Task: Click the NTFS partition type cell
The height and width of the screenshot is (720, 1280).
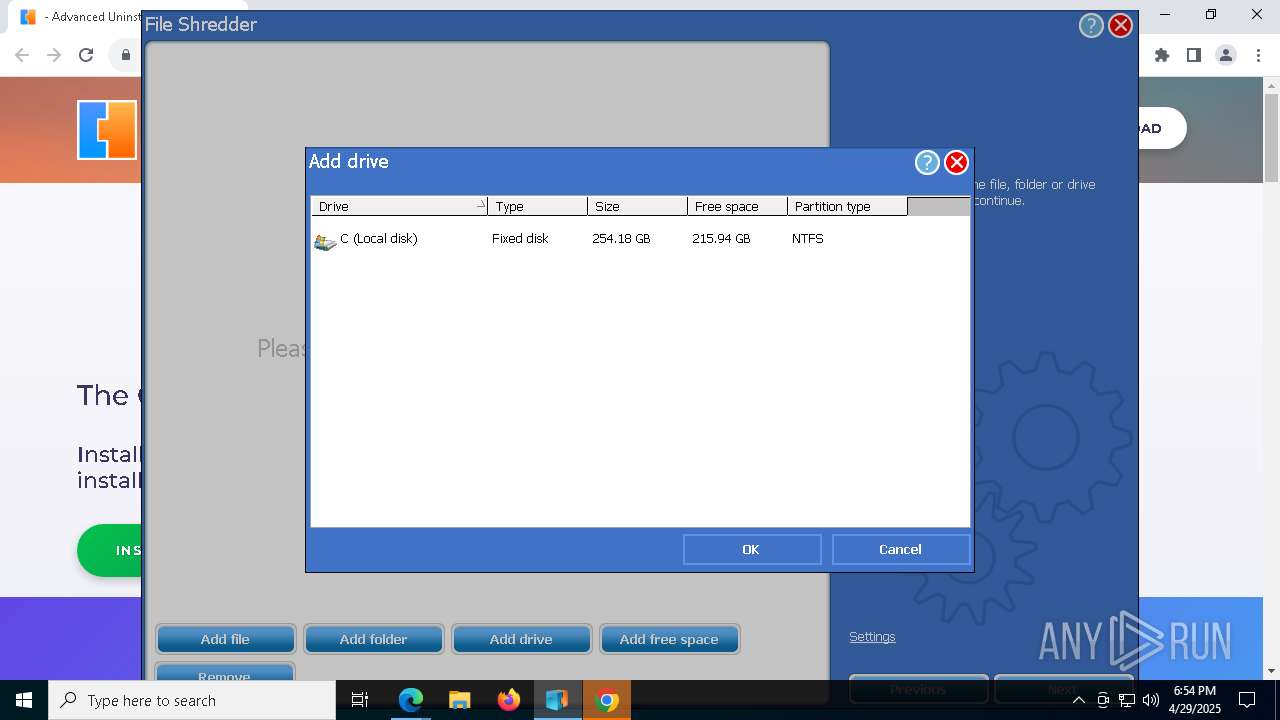Action: click(x=808, y=239)
